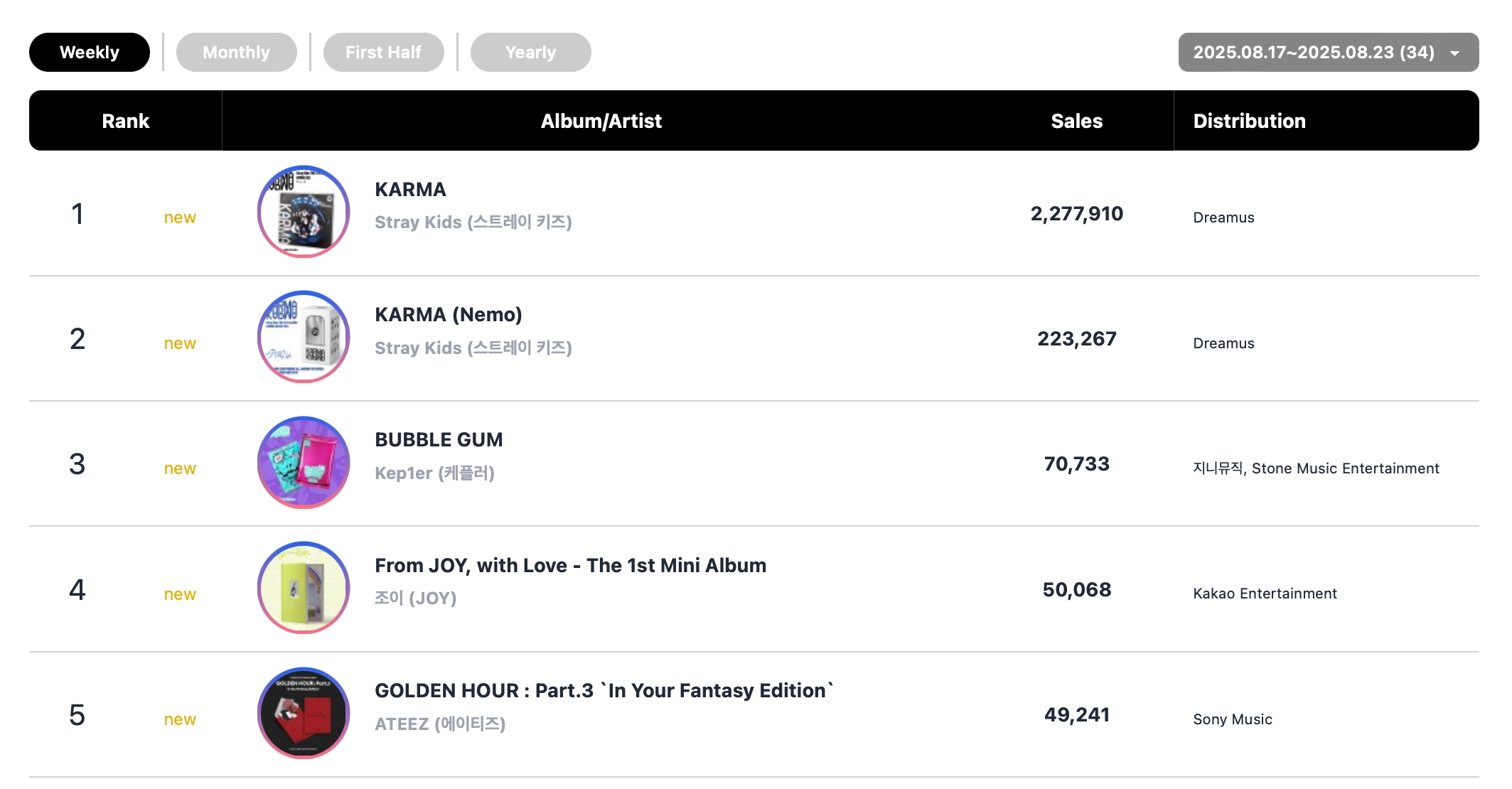Expand the week date range dropdown
1512x789 pixels.
pos(1329,52)
